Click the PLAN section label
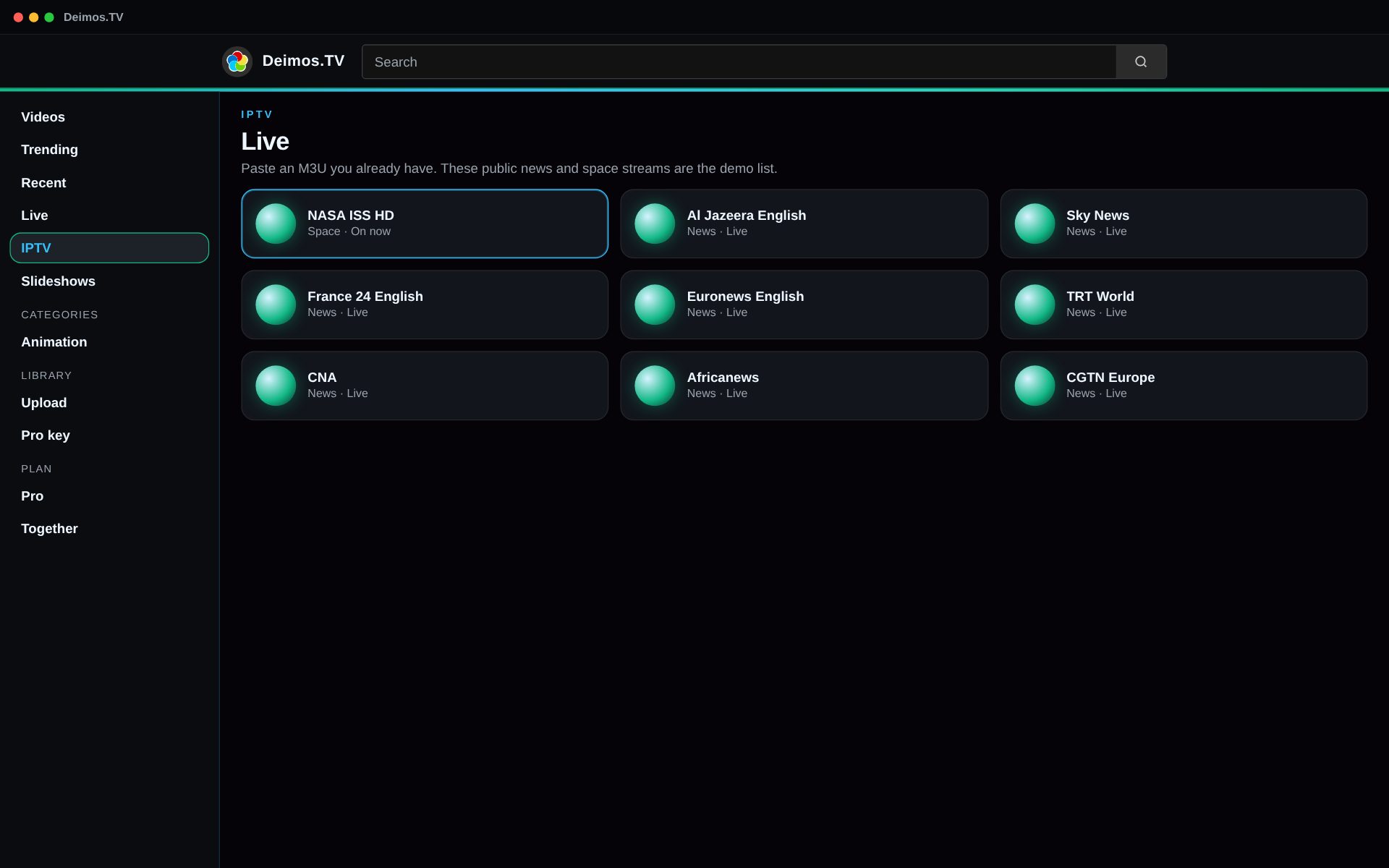Image resolution: width=1389 pixels, height=868 pixels. coord(36,469)
